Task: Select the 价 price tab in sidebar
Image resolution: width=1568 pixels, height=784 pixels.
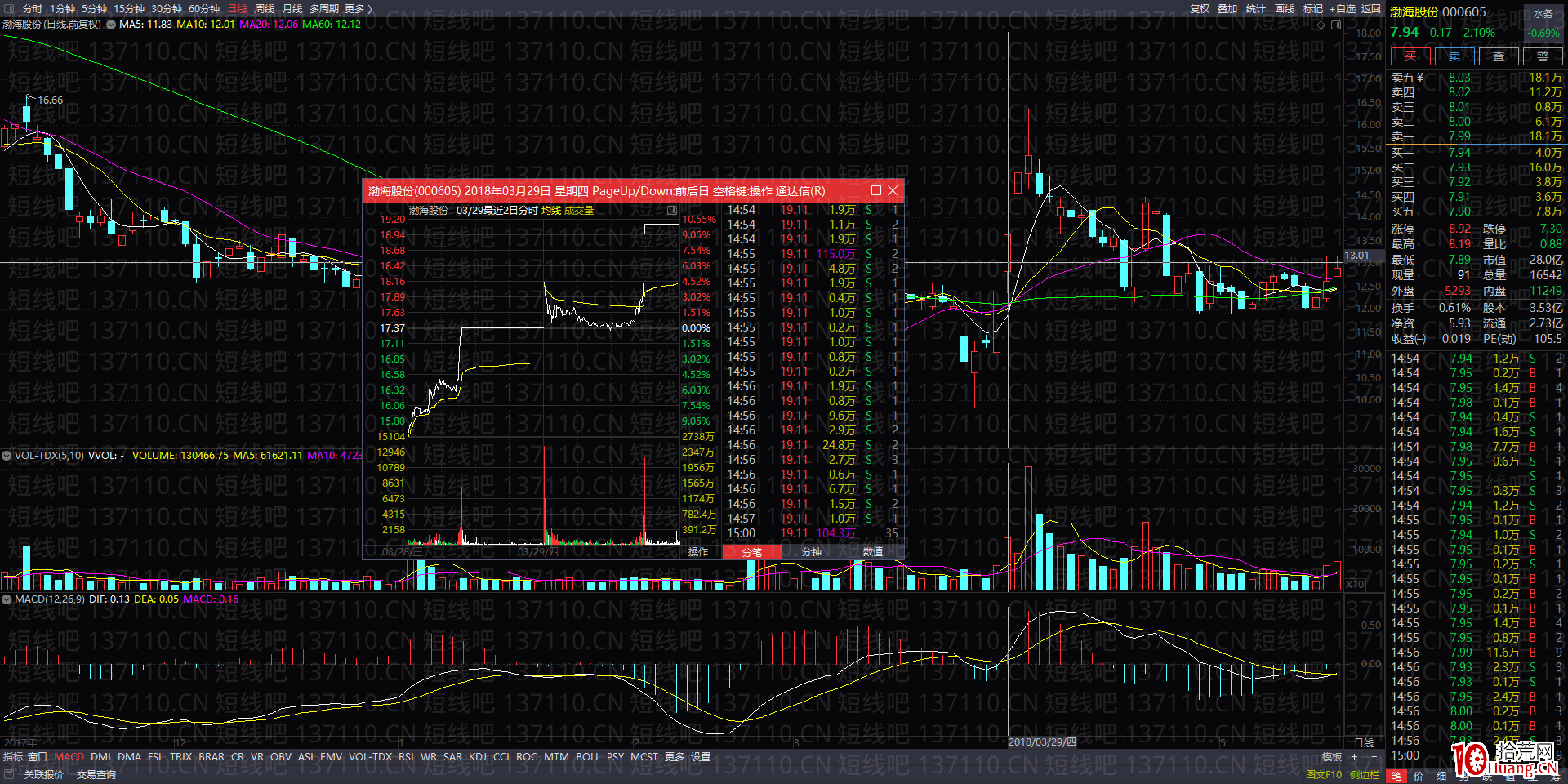Action: 1419,776
